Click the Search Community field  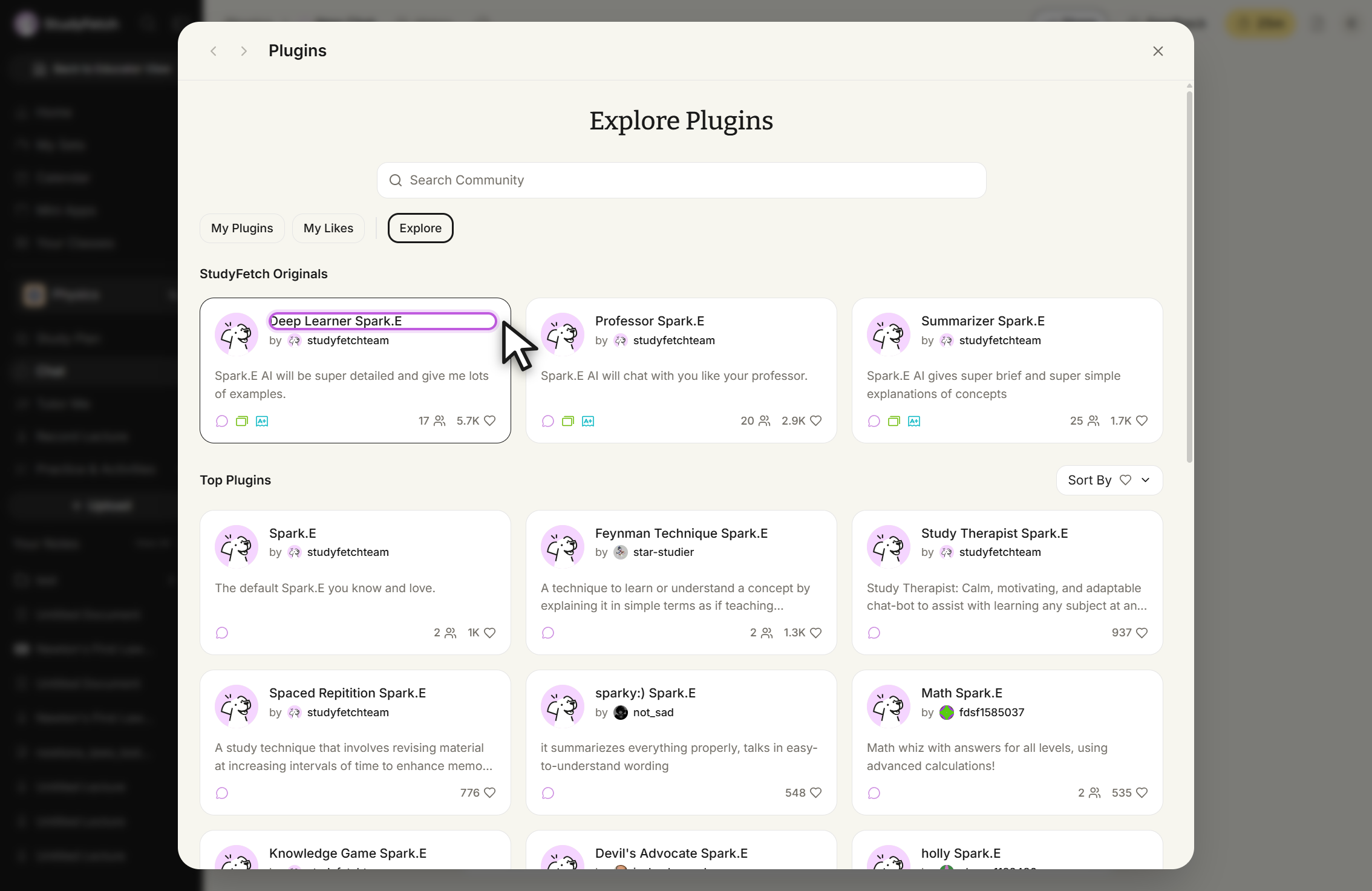click(x=682, y=180)
